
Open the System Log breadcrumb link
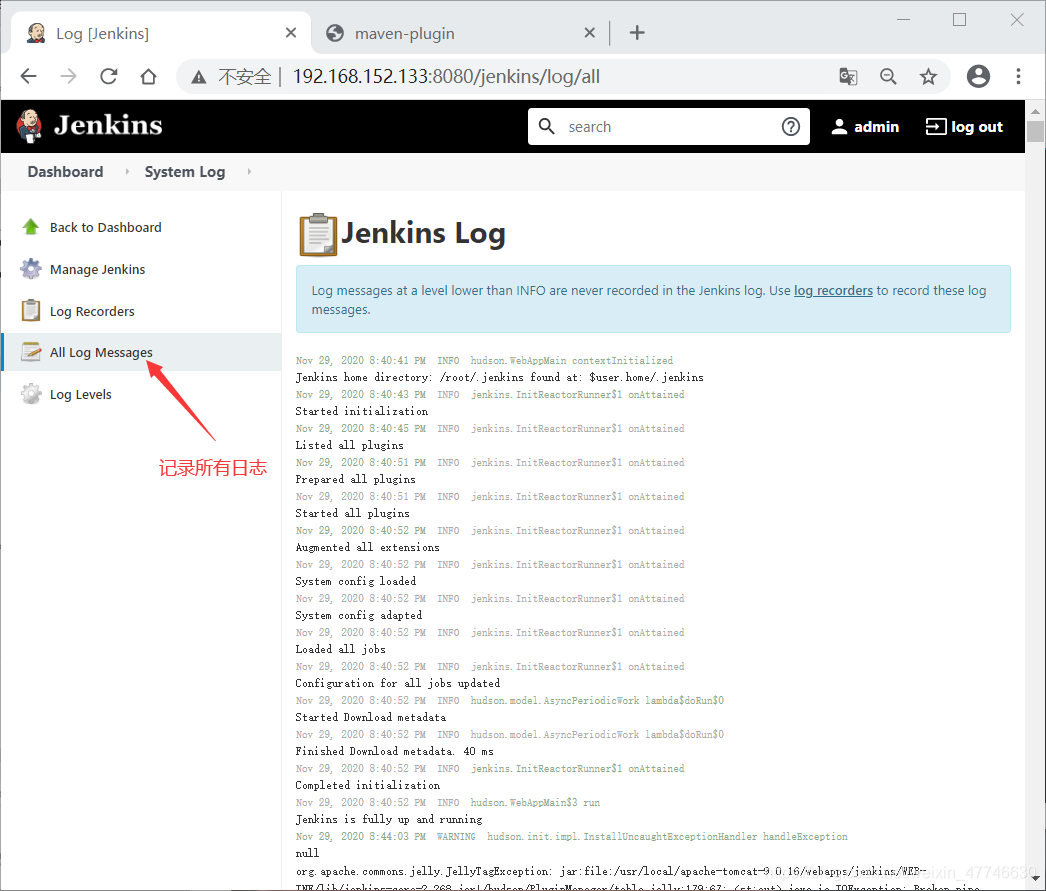tap(185, 171)
